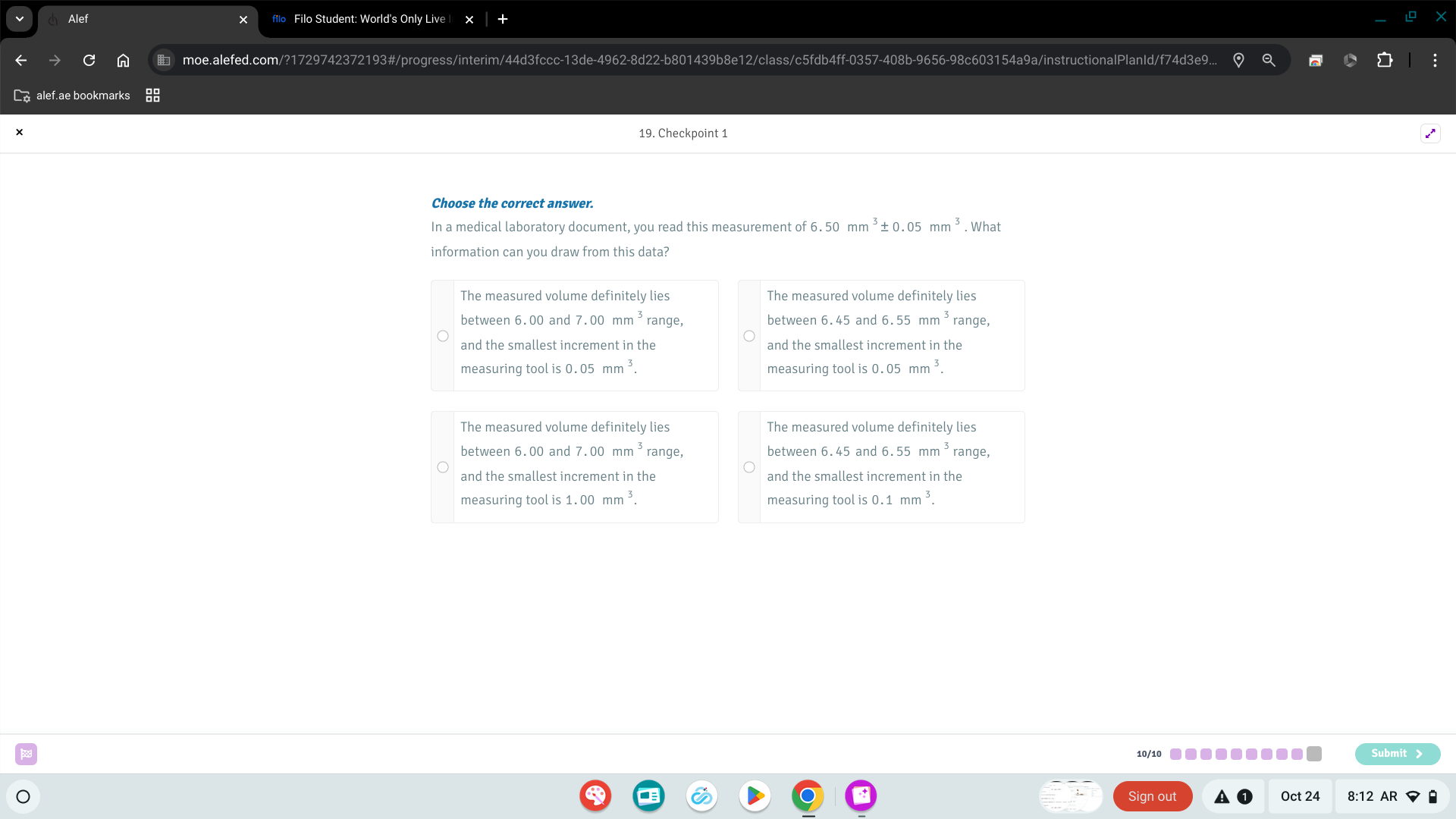Open Play Store from the shelf
The image size is (1456, 819).
[755, 796]
